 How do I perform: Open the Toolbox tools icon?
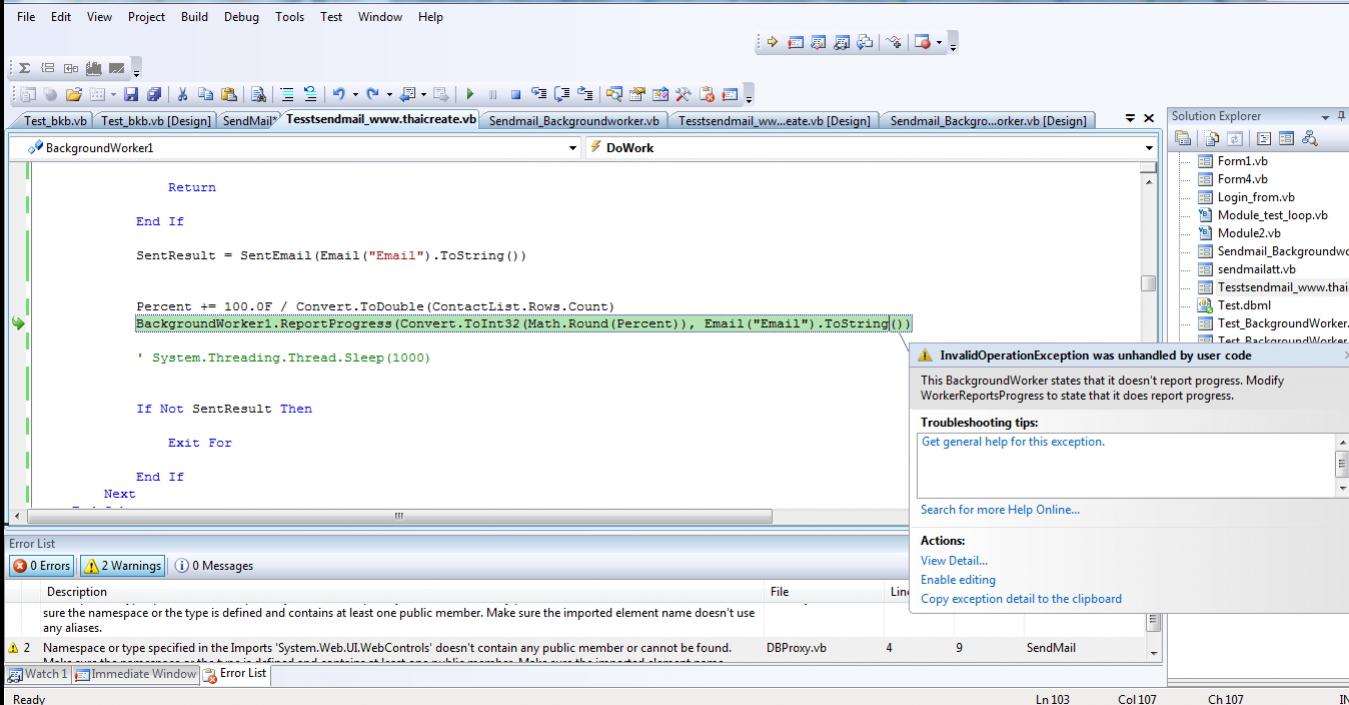(683, 96)
